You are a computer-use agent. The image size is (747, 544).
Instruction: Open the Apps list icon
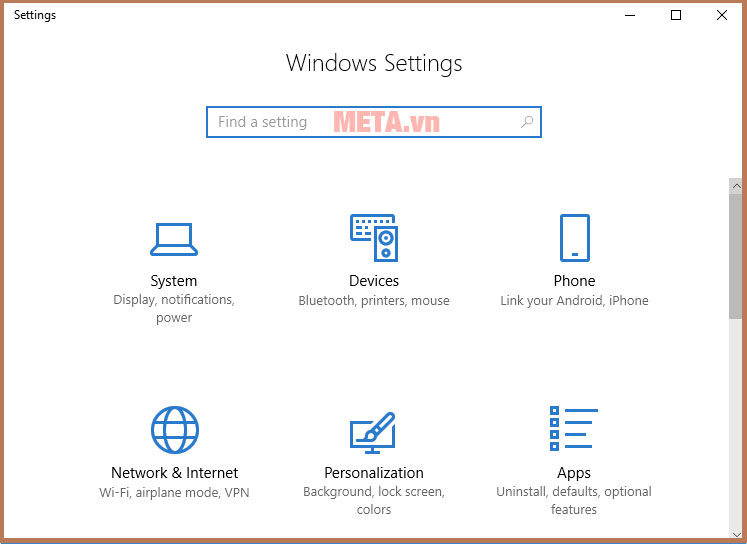[574, 428]
